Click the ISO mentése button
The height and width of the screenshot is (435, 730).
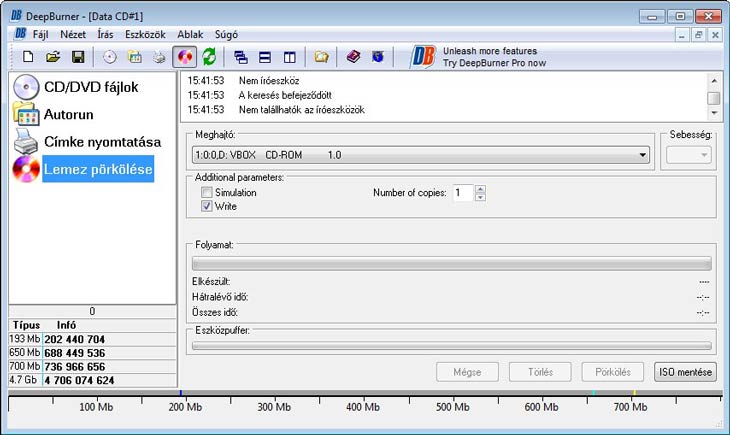[685, 372]
